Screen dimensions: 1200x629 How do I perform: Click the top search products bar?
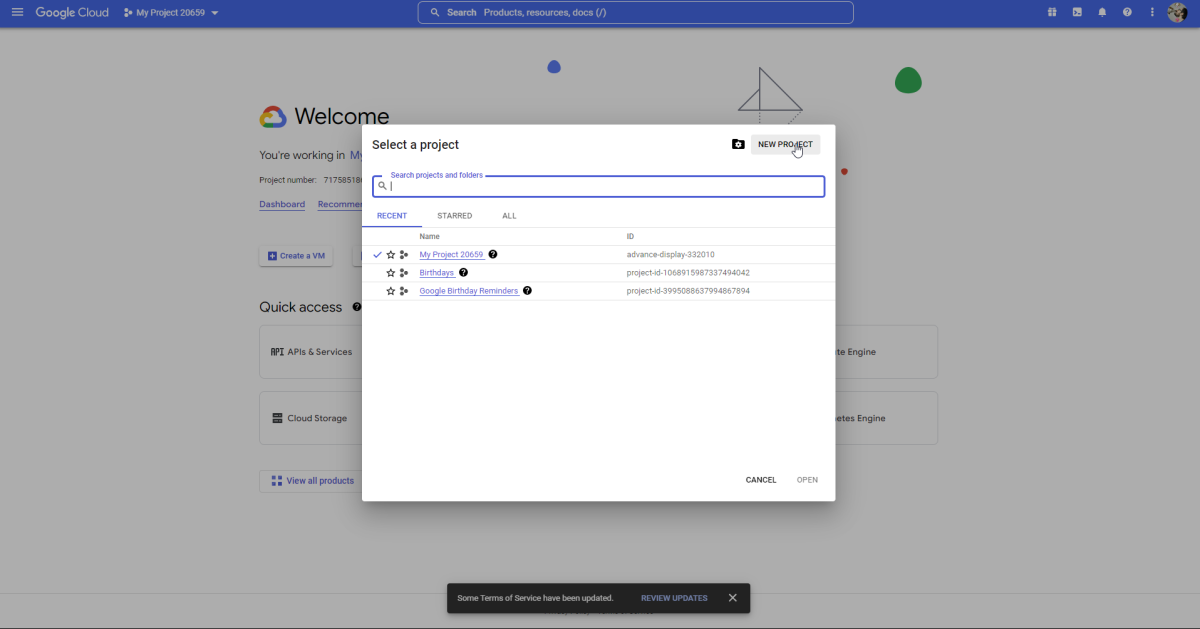tap(635, 12)
